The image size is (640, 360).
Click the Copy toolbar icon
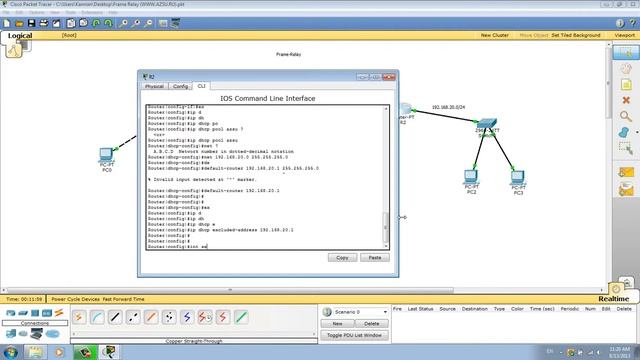click(71, 23)
